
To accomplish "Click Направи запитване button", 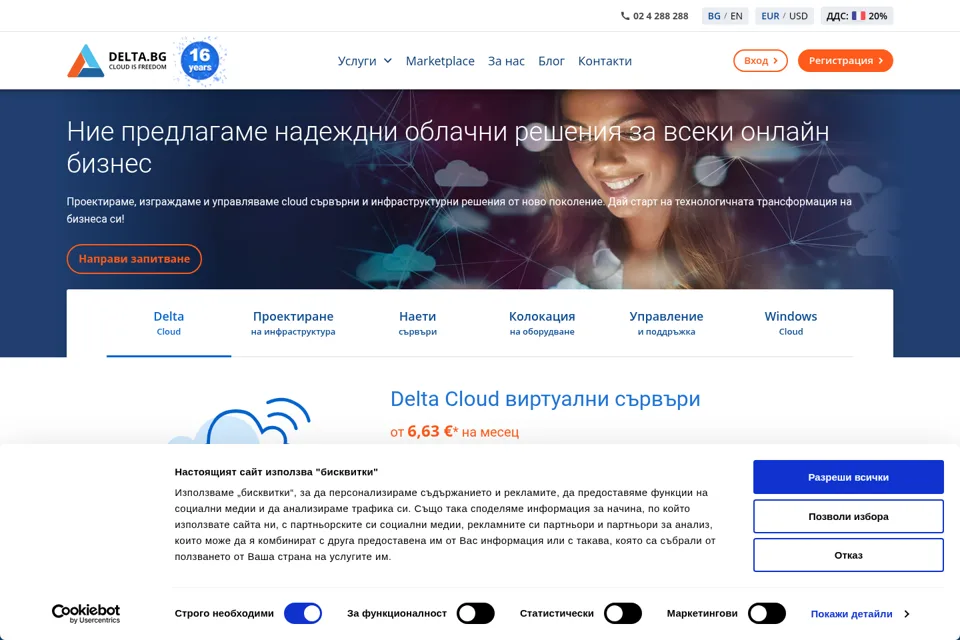I will tap(134, 259).
